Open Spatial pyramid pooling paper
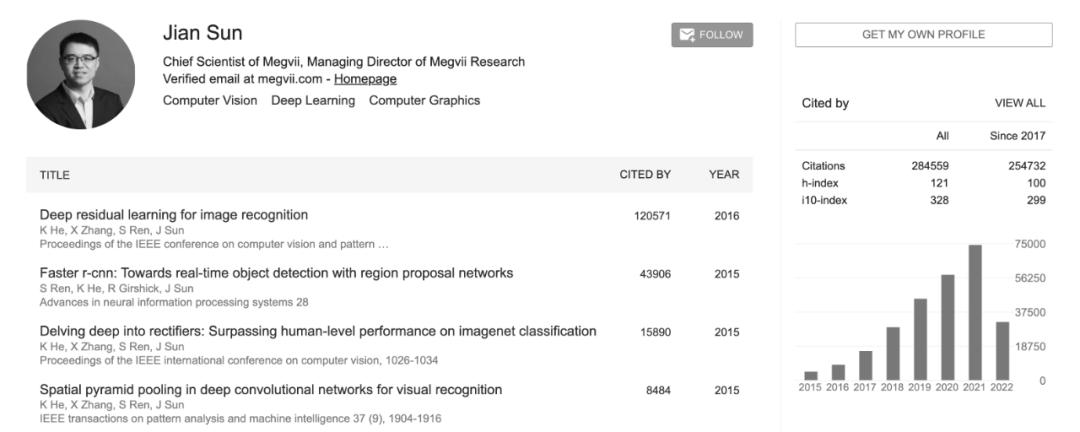This screenshot has height=432, width=1080. (x=271, y=390)
